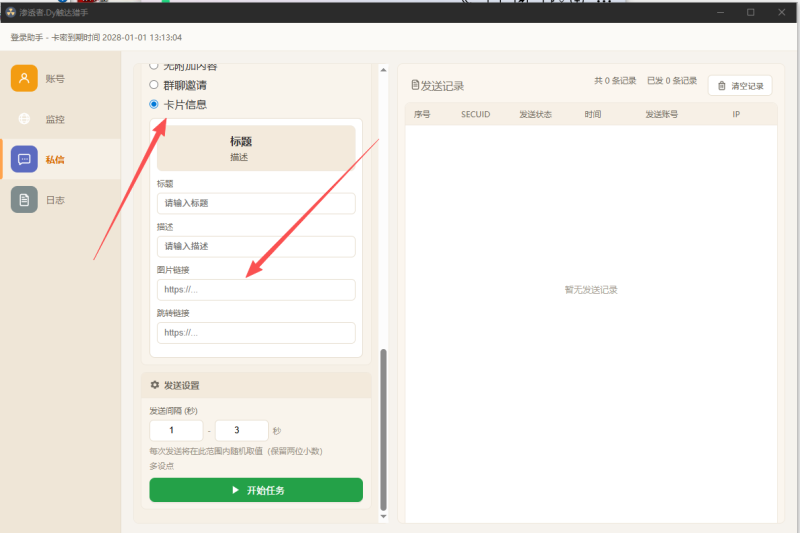Click the app logo in title bar
This screenshot has width=800, height=533.
coord(11,12)
